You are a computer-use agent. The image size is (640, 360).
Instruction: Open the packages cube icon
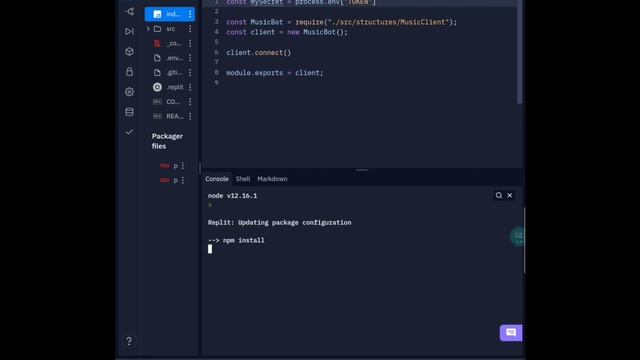point(129,51)
